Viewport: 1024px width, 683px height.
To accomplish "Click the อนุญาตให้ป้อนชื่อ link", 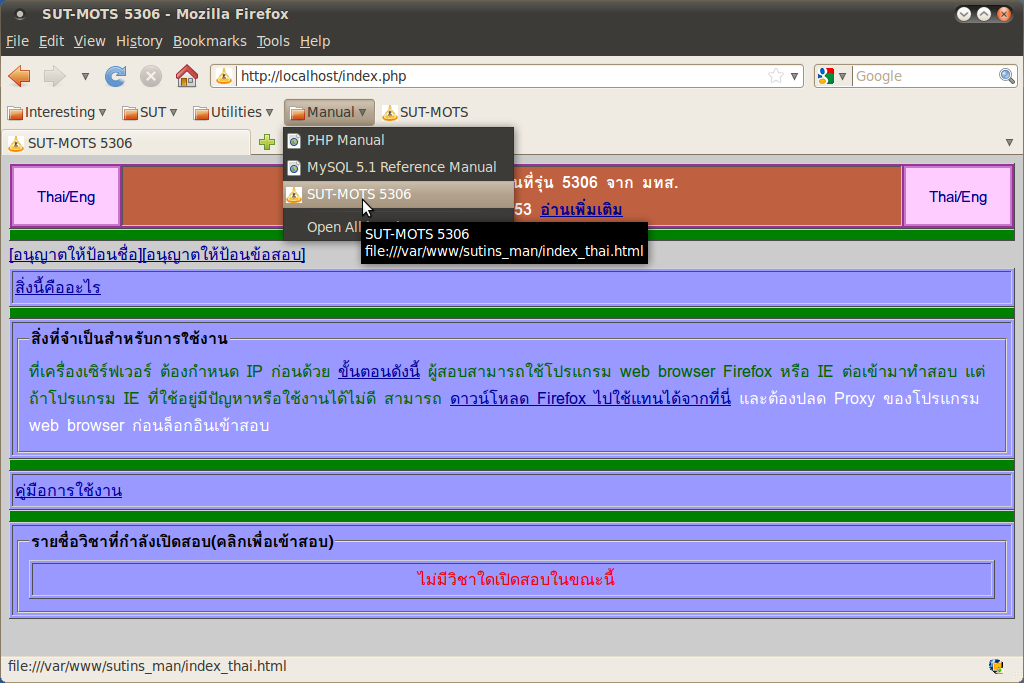I will pyautogui.click(x=76, y=255).
